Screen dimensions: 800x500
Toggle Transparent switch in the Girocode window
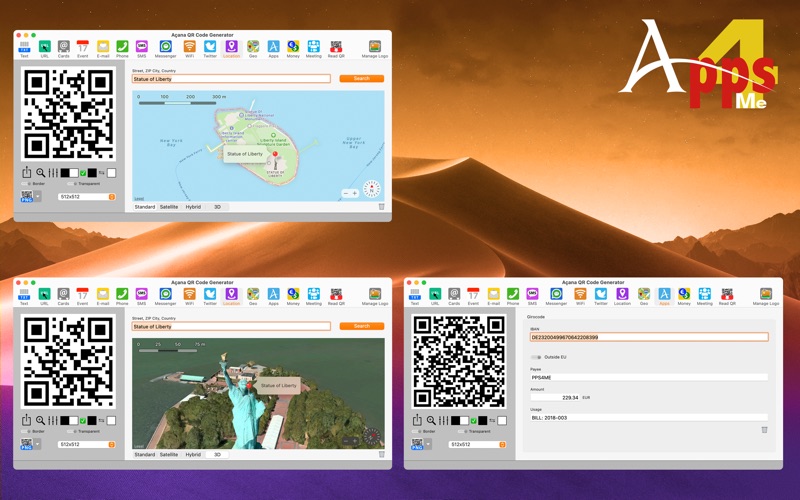coord(462,431)
